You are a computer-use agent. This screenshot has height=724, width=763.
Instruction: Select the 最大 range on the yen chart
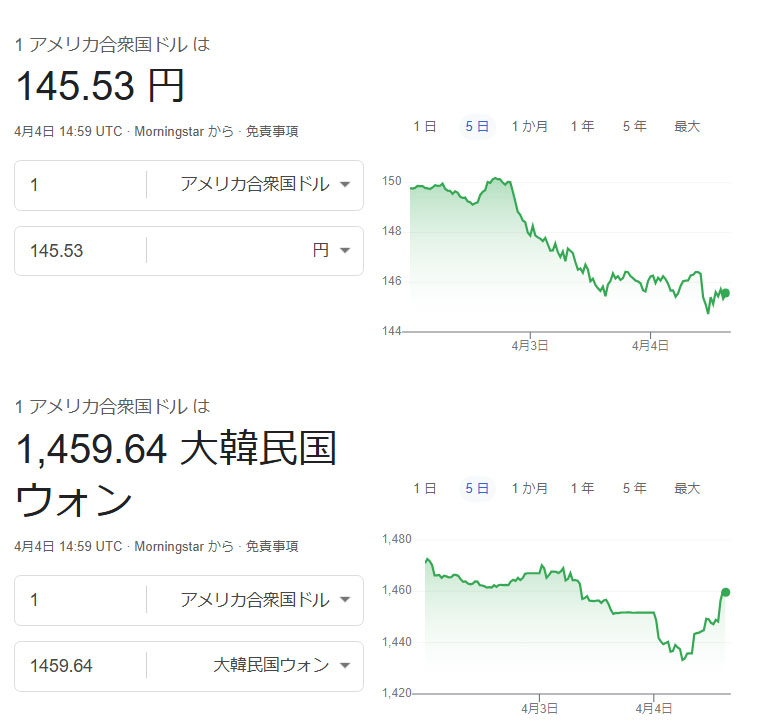[x=687, y=127]
